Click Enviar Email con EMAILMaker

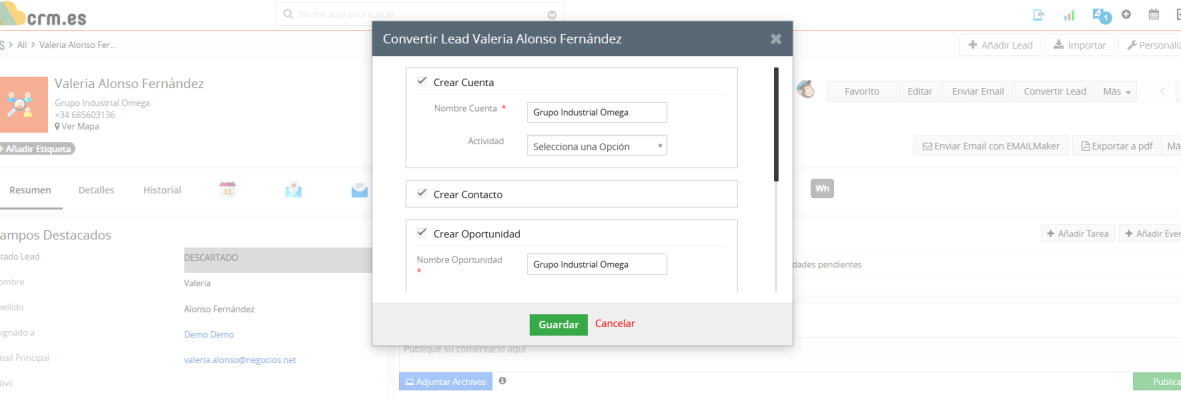pyautogui.click(x=990, y=146)
